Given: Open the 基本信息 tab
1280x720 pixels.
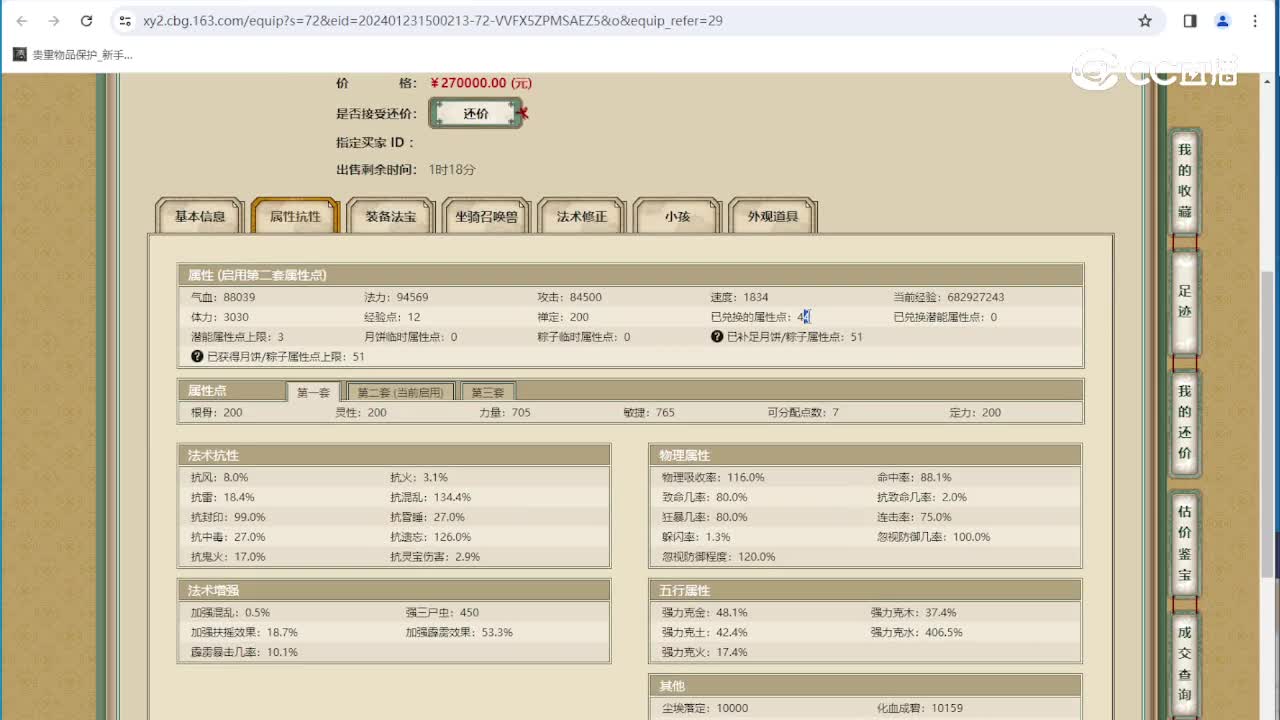Looking at the screenshot, I should pyautogui.click(x=200, y=216).
